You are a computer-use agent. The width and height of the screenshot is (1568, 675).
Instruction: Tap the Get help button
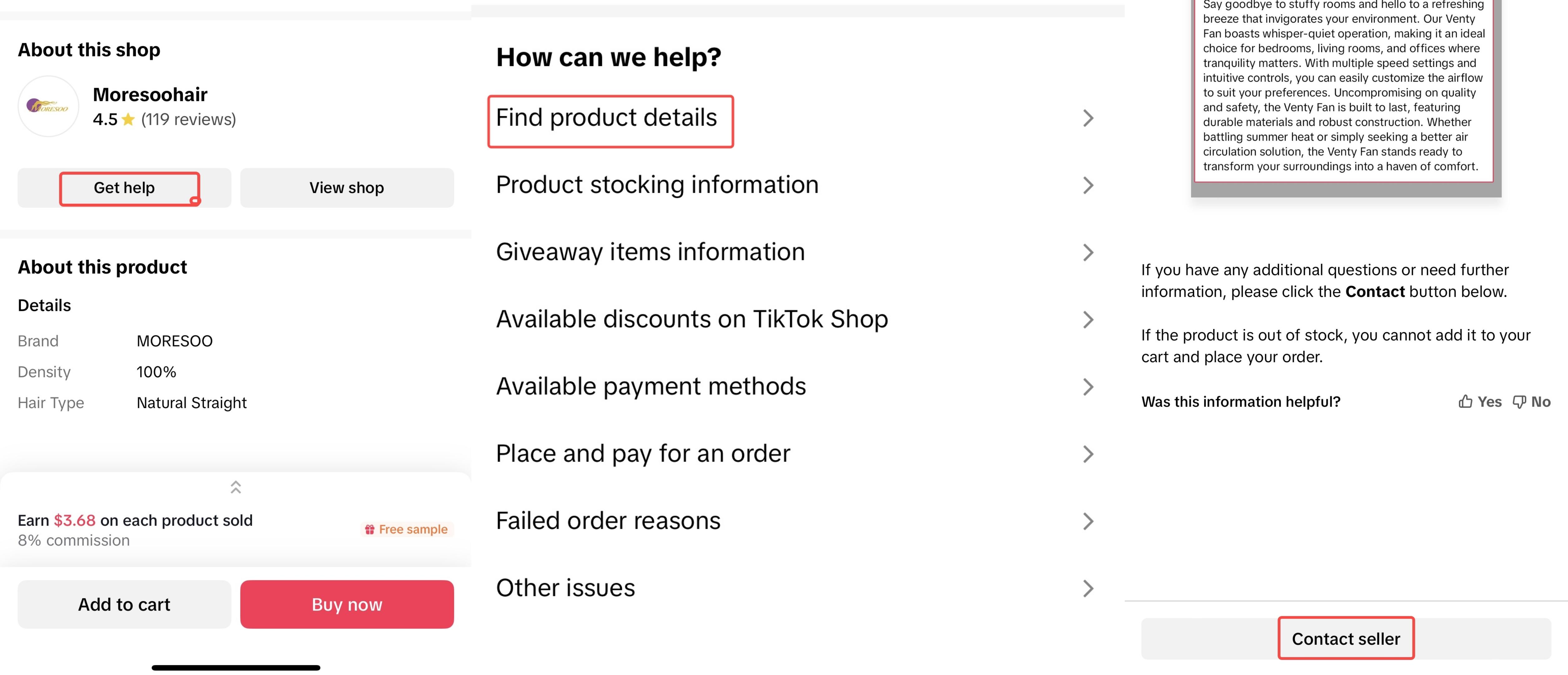click(124, 187)
